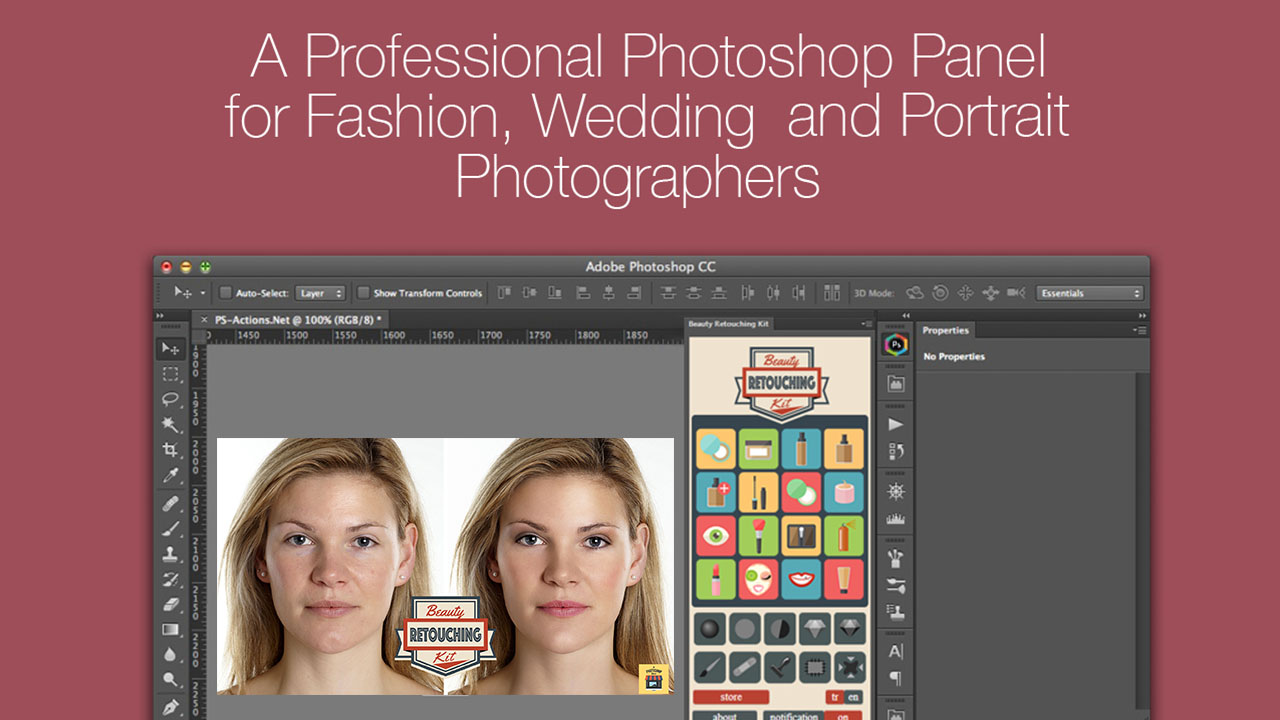
Task: Click the cream jar icon on green tile
Action: (759, 449)
